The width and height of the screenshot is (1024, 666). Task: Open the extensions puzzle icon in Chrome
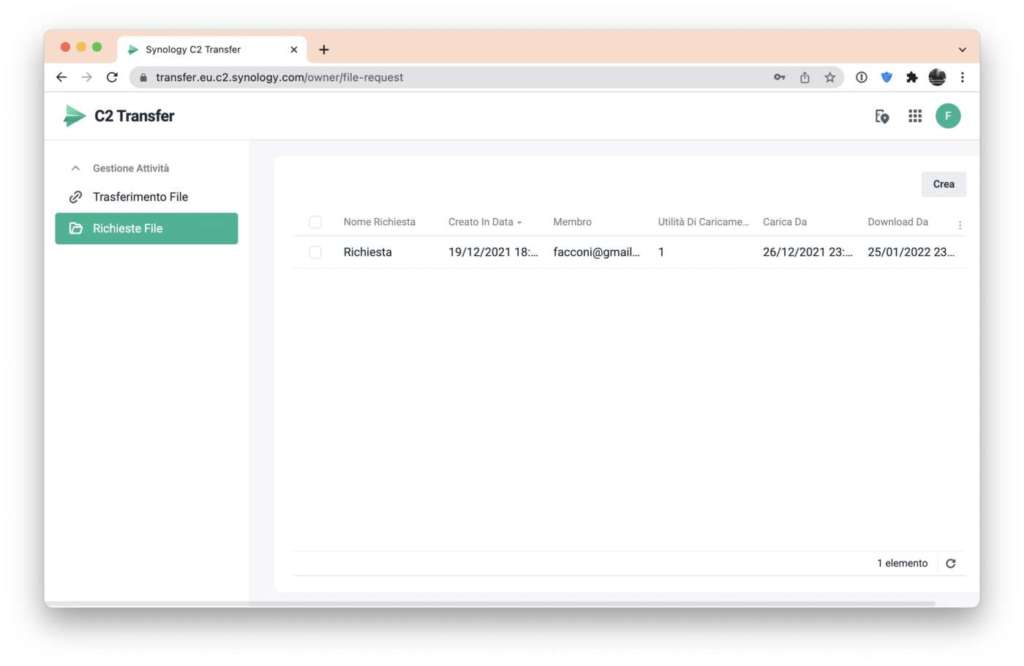coord(911,77)
